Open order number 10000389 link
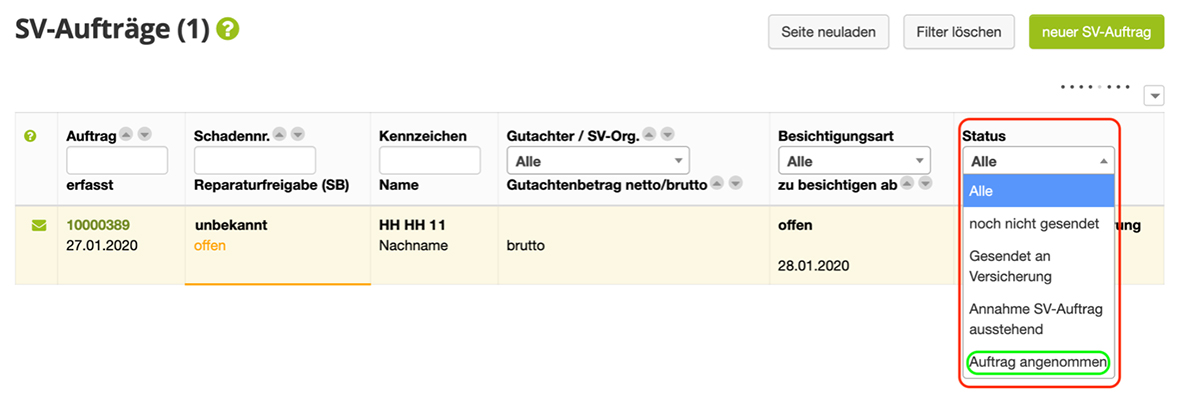1200x400 pixels. click(x=98, y=225)
